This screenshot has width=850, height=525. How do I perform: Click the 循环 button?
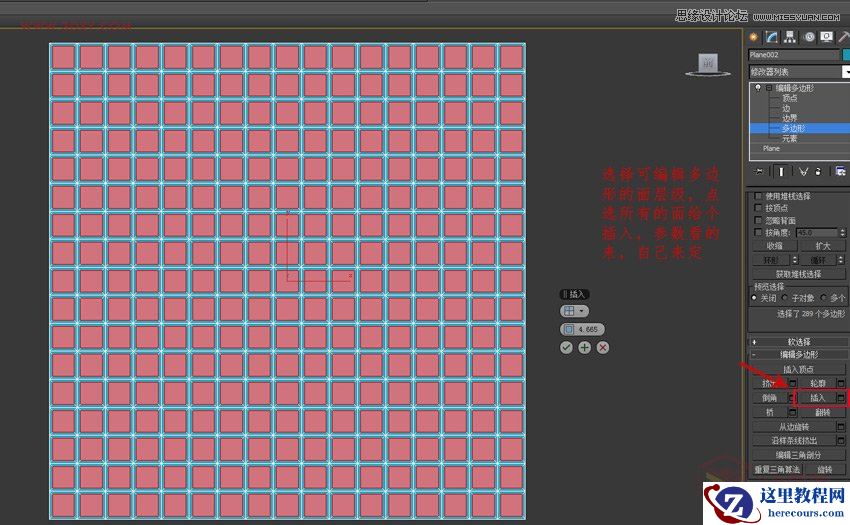pyautogui.click(x=819, y=260)
